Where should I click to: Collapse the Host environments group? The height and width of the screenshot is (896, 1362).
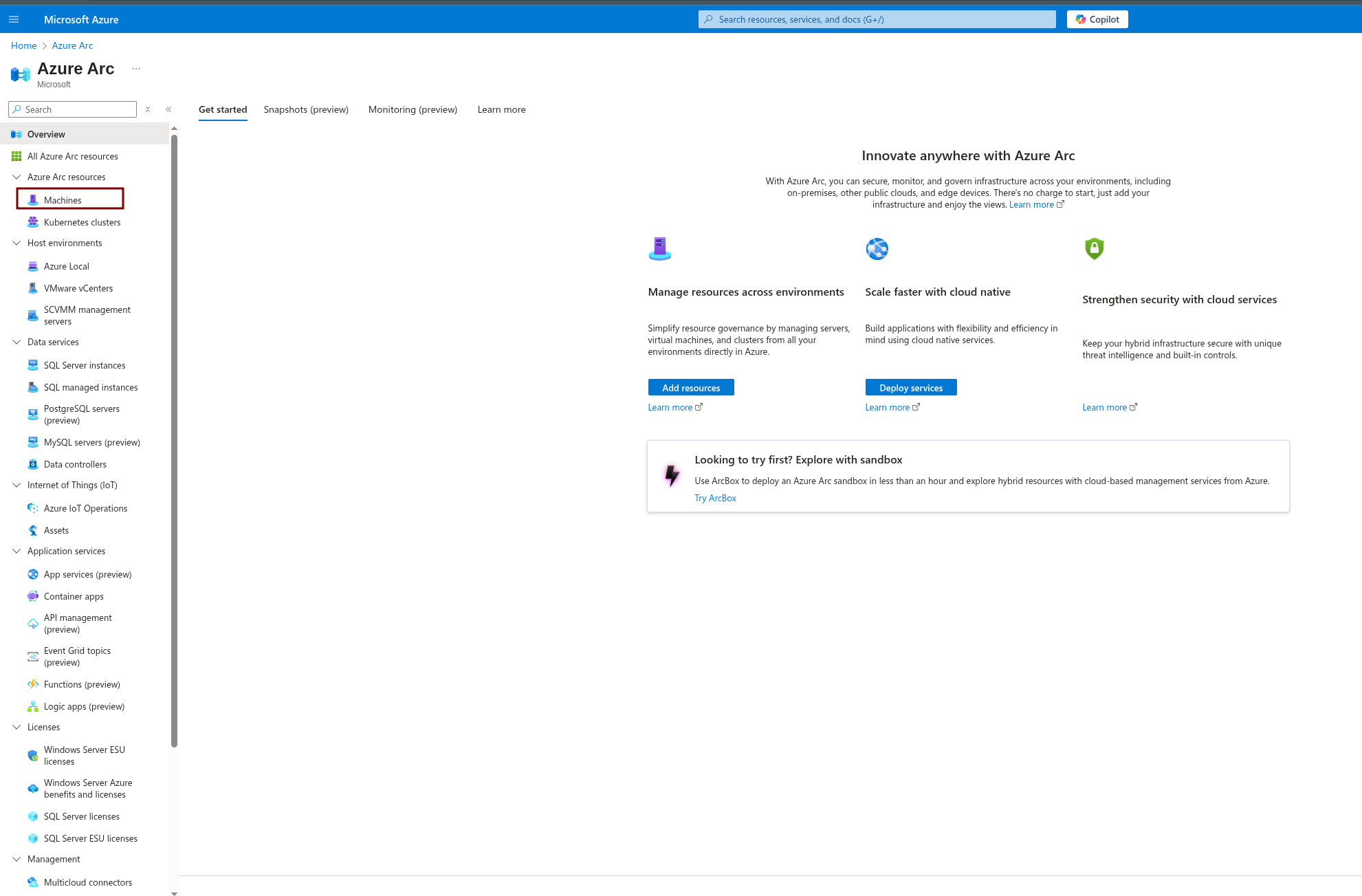17,243
